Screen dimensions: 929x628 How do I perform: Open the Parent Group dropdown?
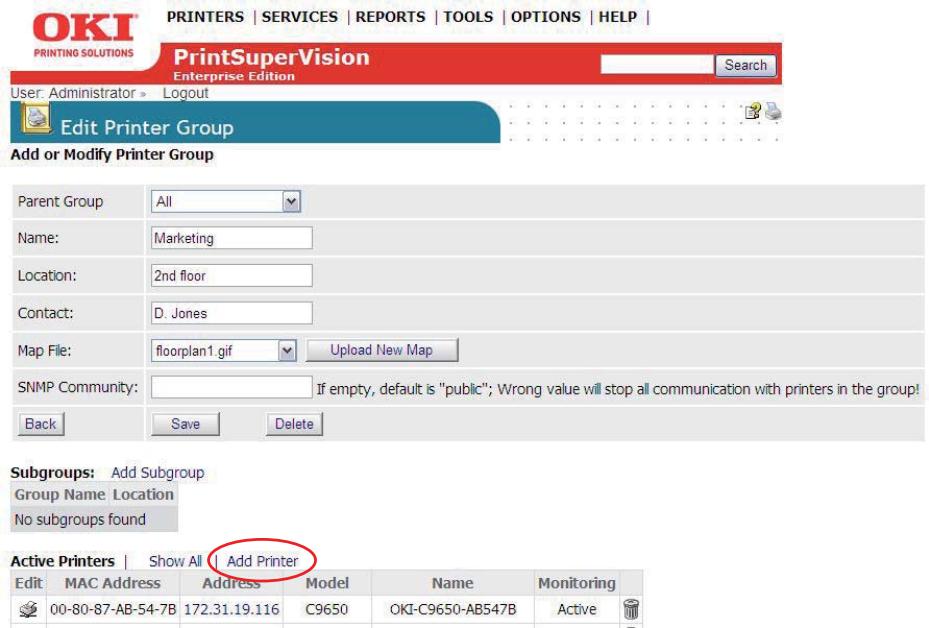(x=226, y=201)
